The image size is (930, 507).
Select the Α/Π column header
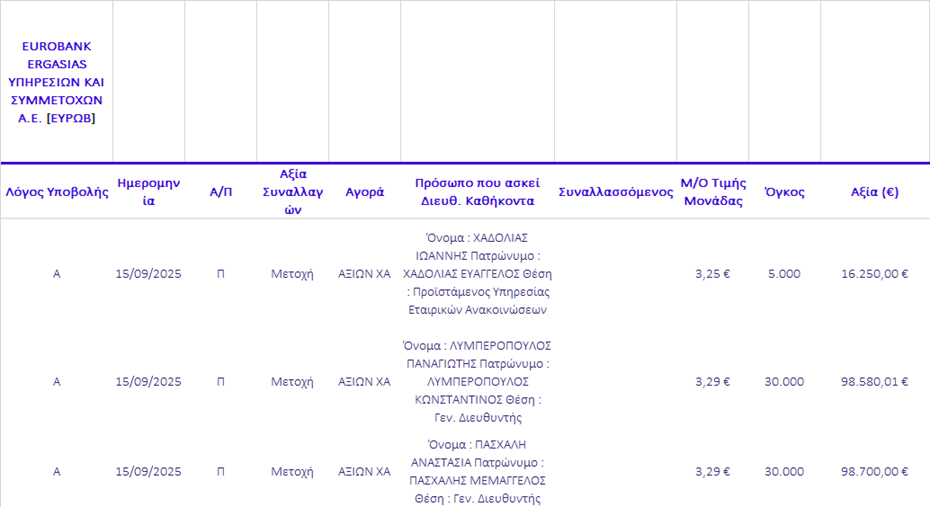221,192
